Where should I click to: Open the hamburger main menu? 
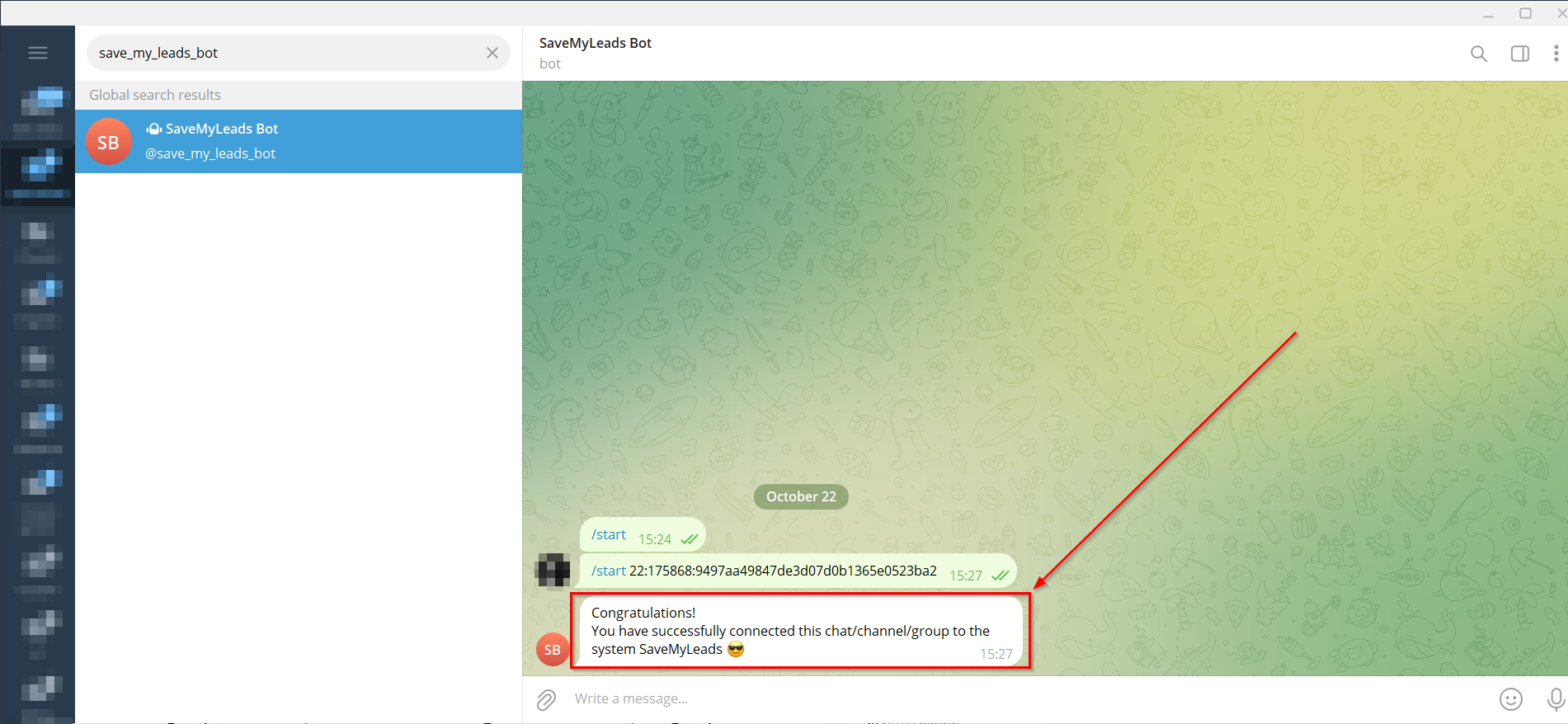38,53
